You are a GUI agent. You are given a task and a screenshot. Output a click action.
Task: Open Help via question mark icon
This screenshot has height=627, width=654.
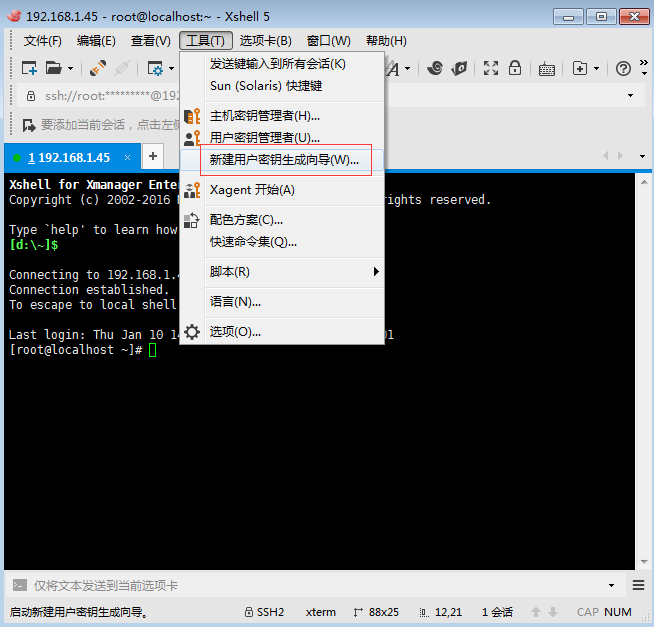click(x=623, y=68)
